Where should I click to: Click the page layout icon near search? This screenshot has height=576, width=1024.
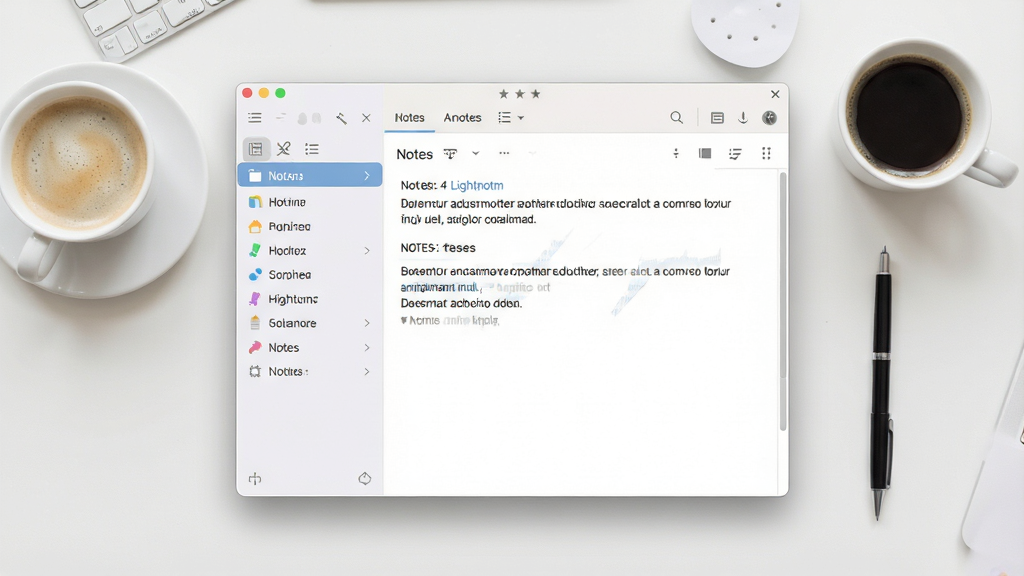pyautogui.click(x=717, y=118)
